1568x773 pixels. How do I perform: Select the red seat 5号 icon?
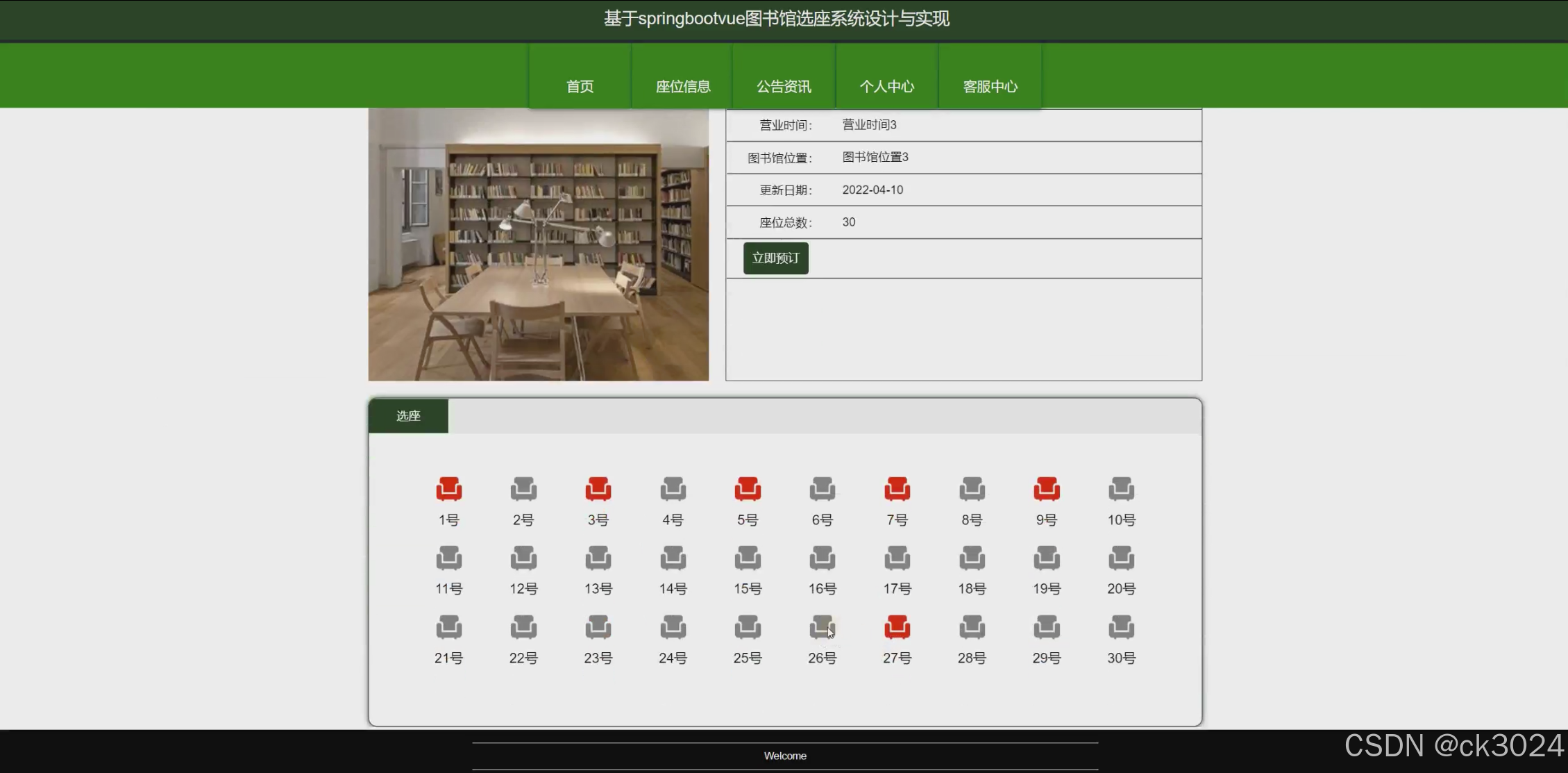point(748,489)
